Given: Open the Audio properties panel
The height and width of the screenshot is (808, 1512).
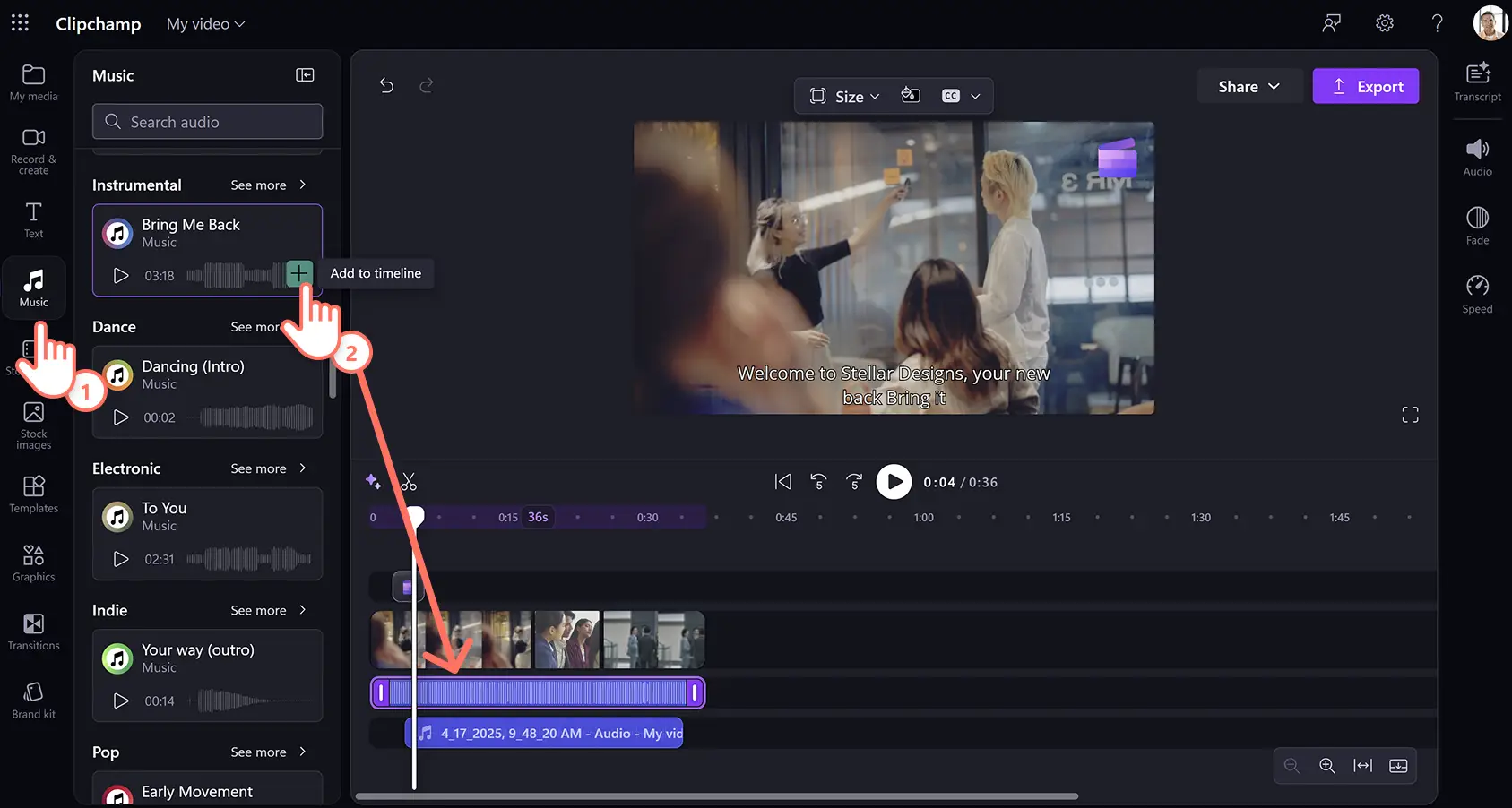Looking at the screenshot, I should 1477,157.
